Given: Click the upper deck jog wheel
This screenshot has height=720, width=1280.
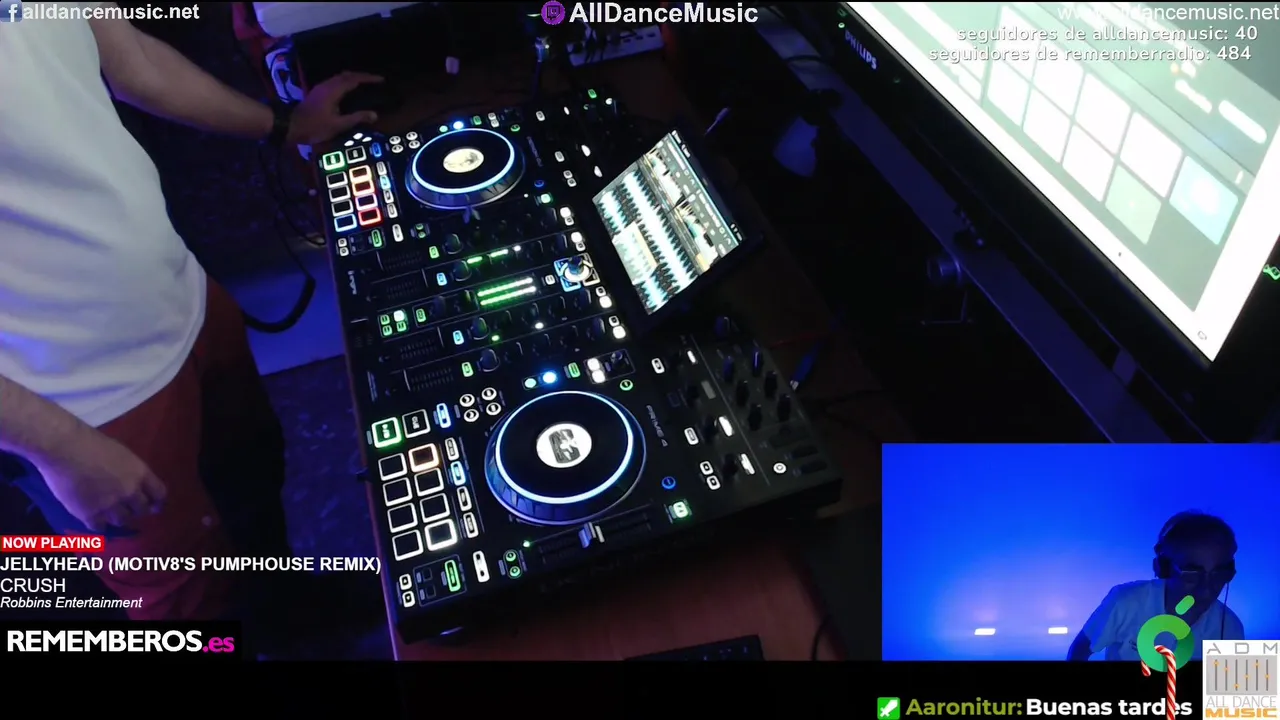Looking at the screenshot, I should tap(464, 166).
